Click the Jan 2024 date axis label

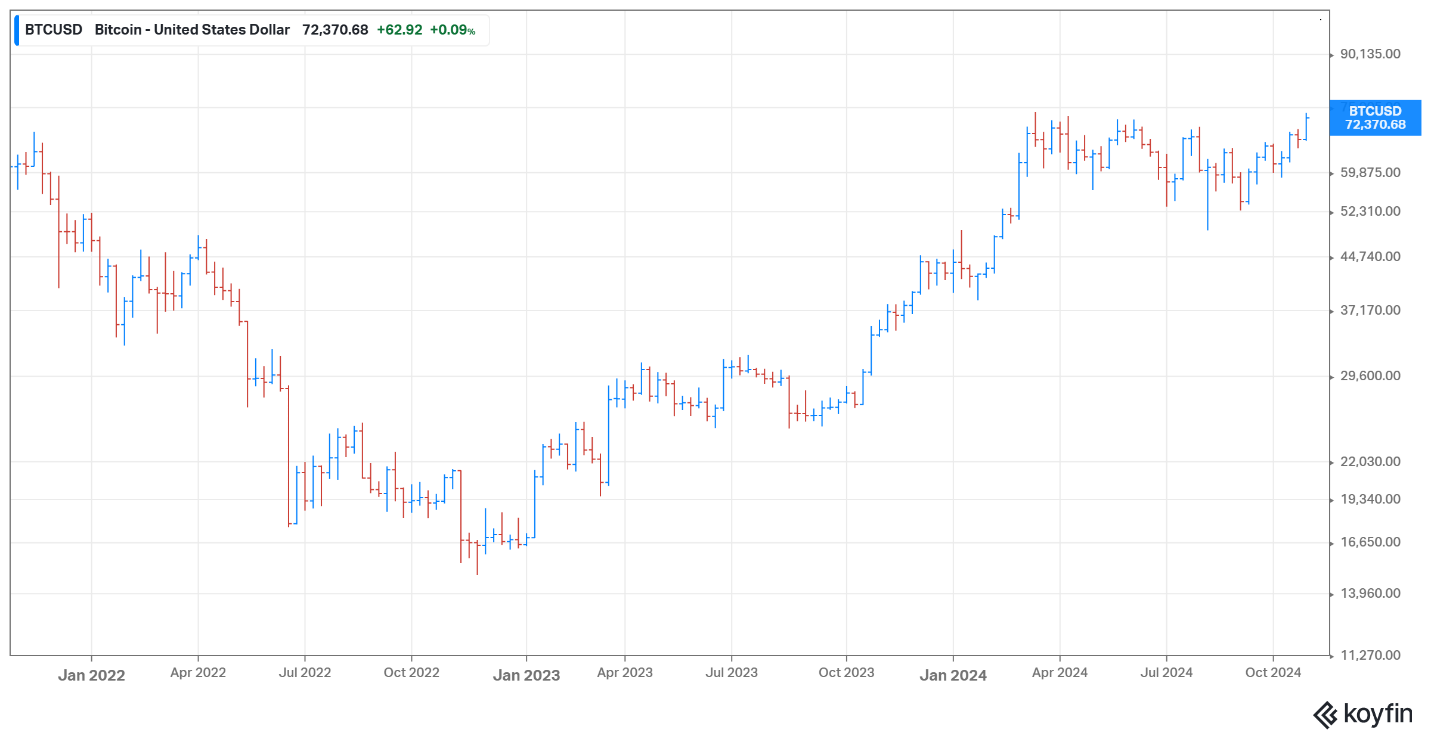(x=953, y=675)
